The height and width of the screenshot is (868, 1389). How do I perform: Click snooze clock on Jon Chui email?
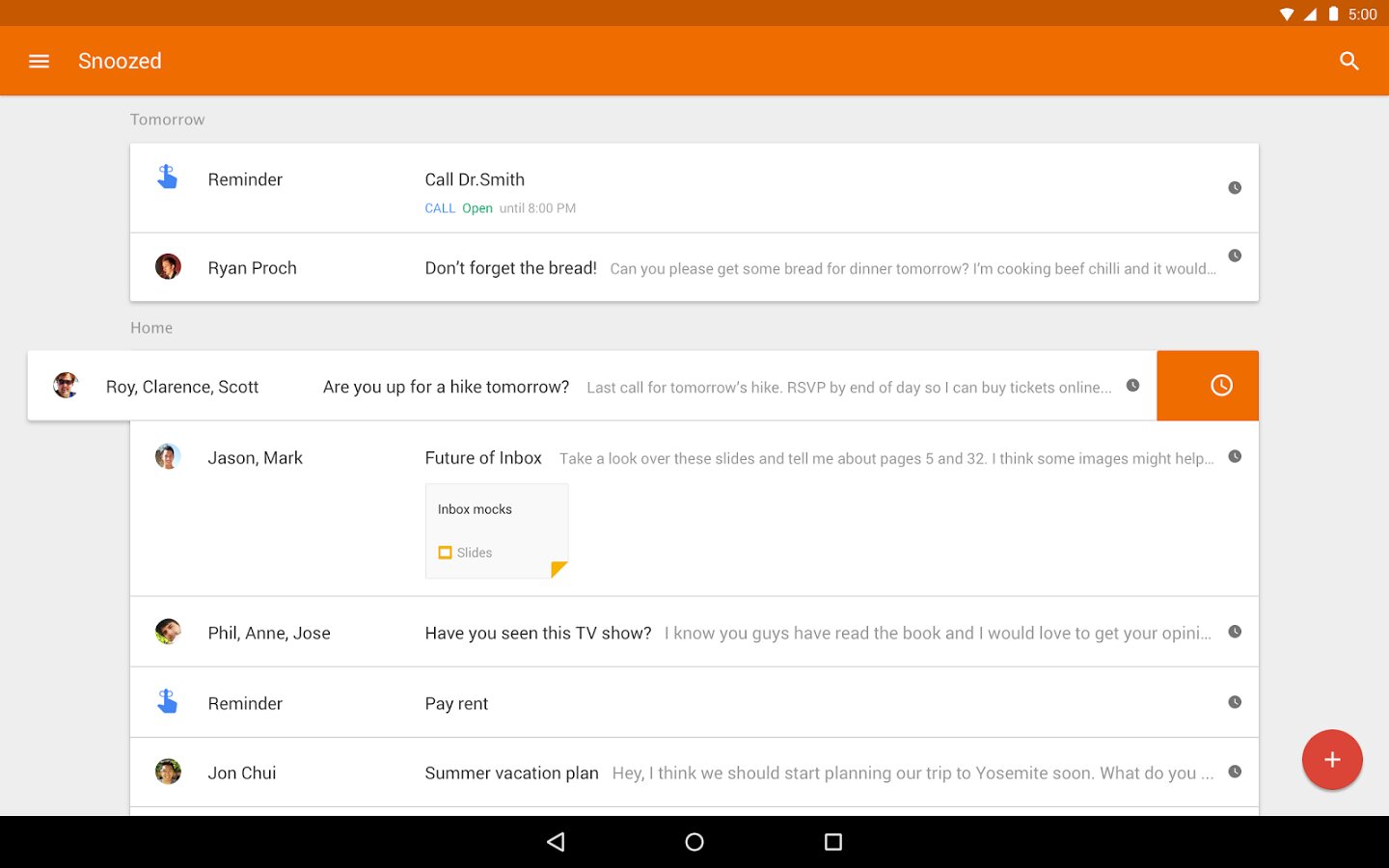pyautogui.click(x=1234, y=772)
